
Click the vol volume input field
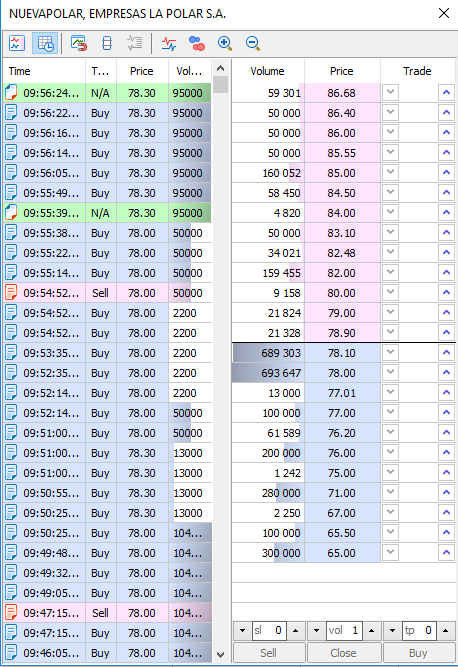pos(344,630)
